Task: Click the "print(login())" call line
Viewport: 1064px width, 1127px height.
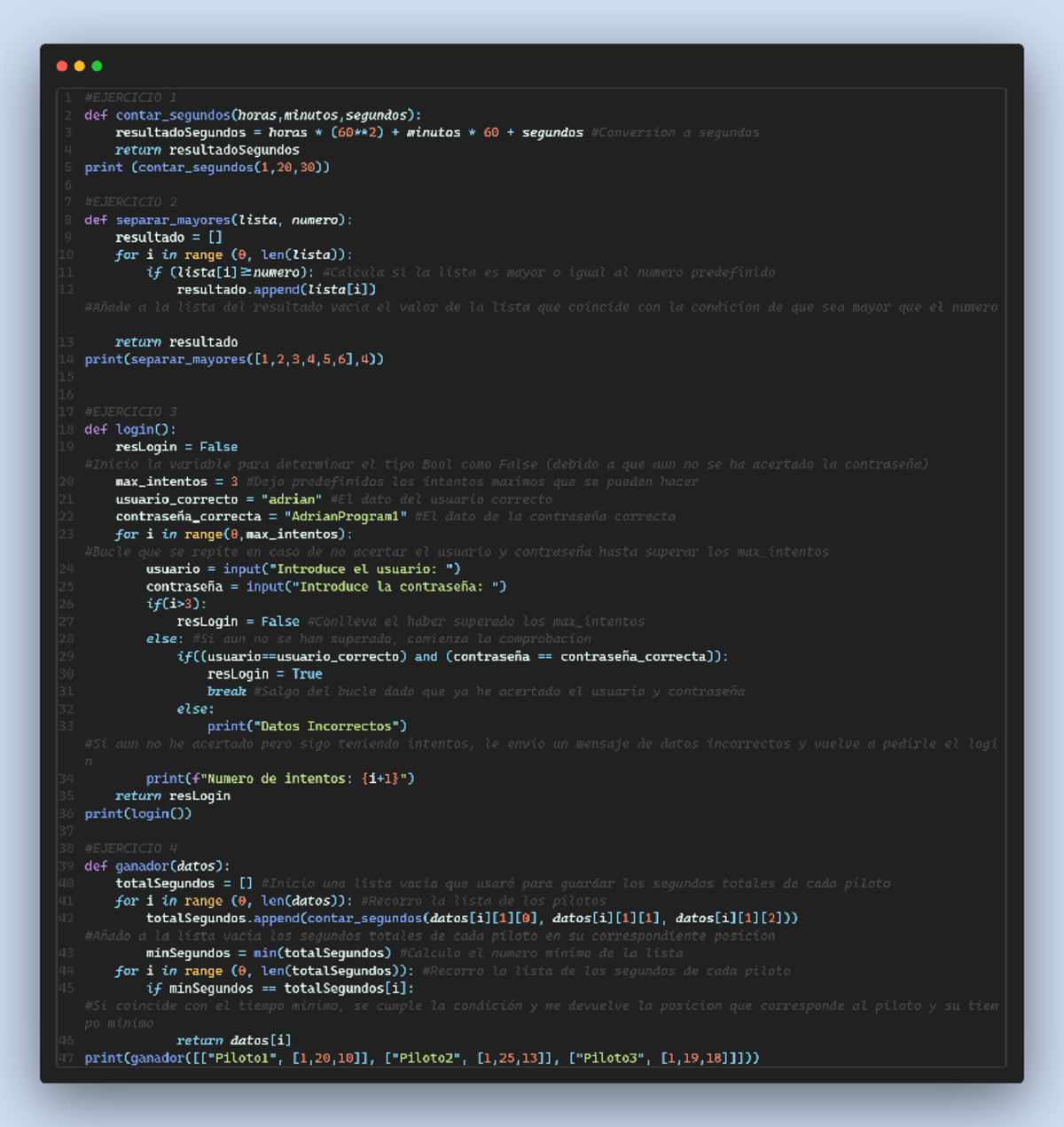Action: [x=137, y=813]
